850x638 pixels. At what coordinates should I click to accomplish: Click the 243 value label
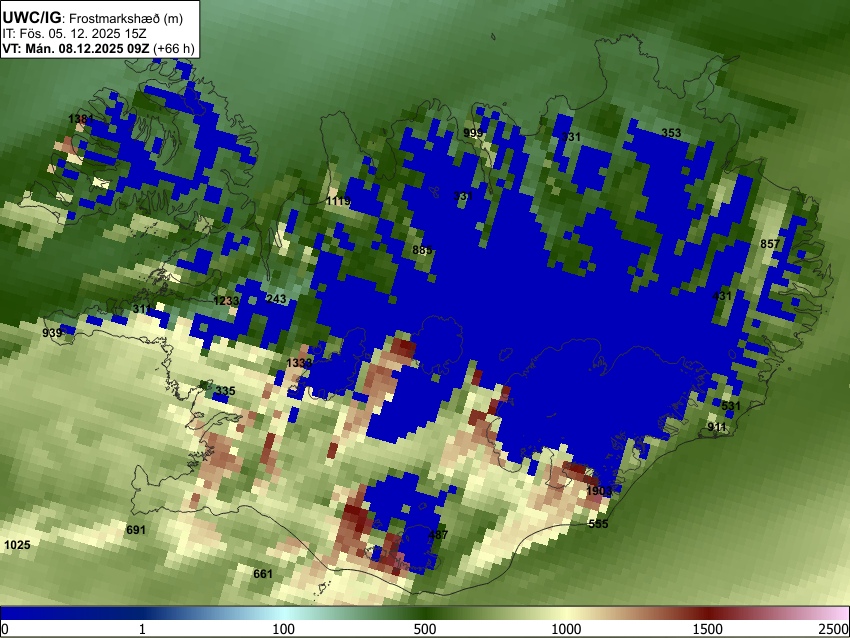coord(276,299)
